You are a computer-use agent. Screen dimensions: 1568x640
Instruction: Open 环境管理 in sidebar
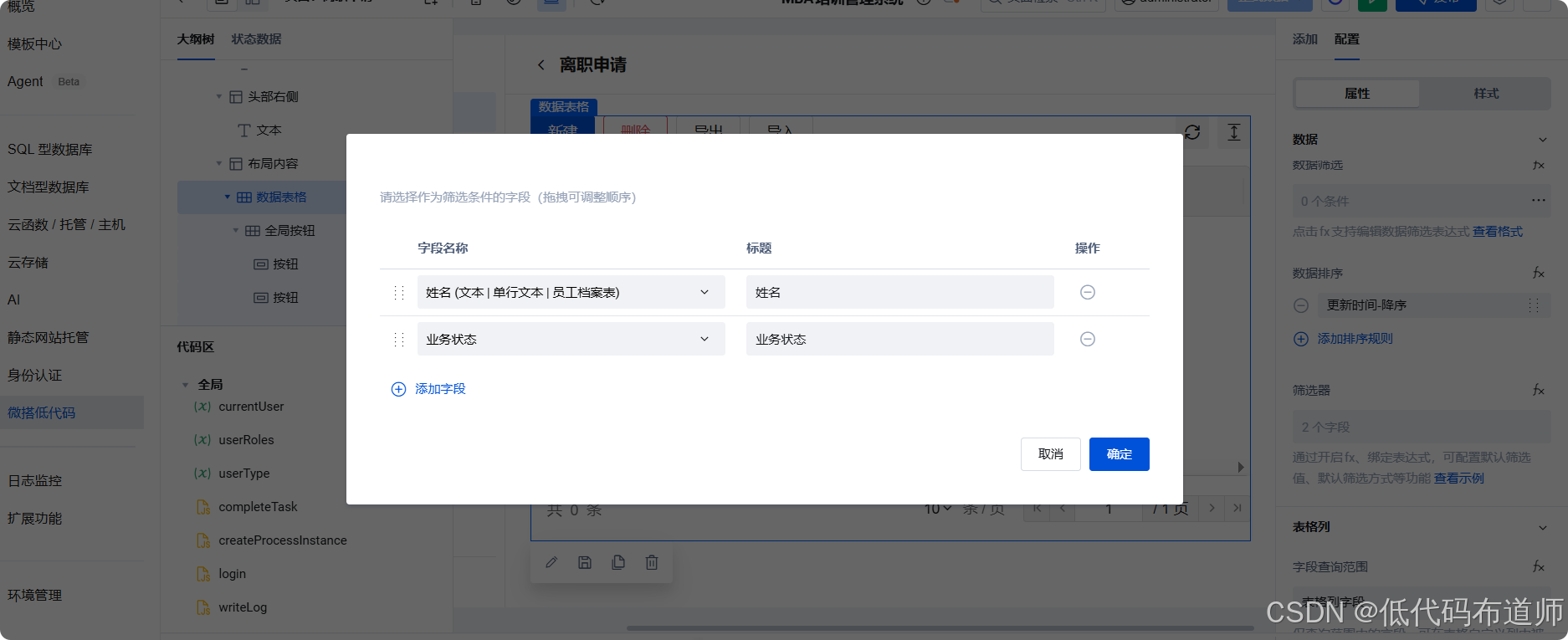tap(34, 596)
